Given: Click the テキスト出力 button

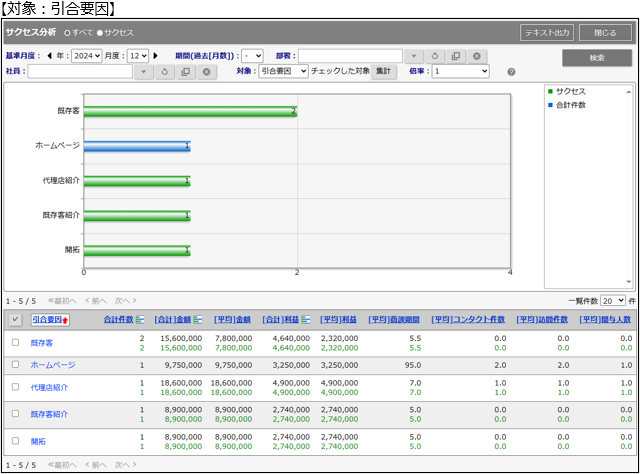Looking at the screenshot, I should point(547,33).
